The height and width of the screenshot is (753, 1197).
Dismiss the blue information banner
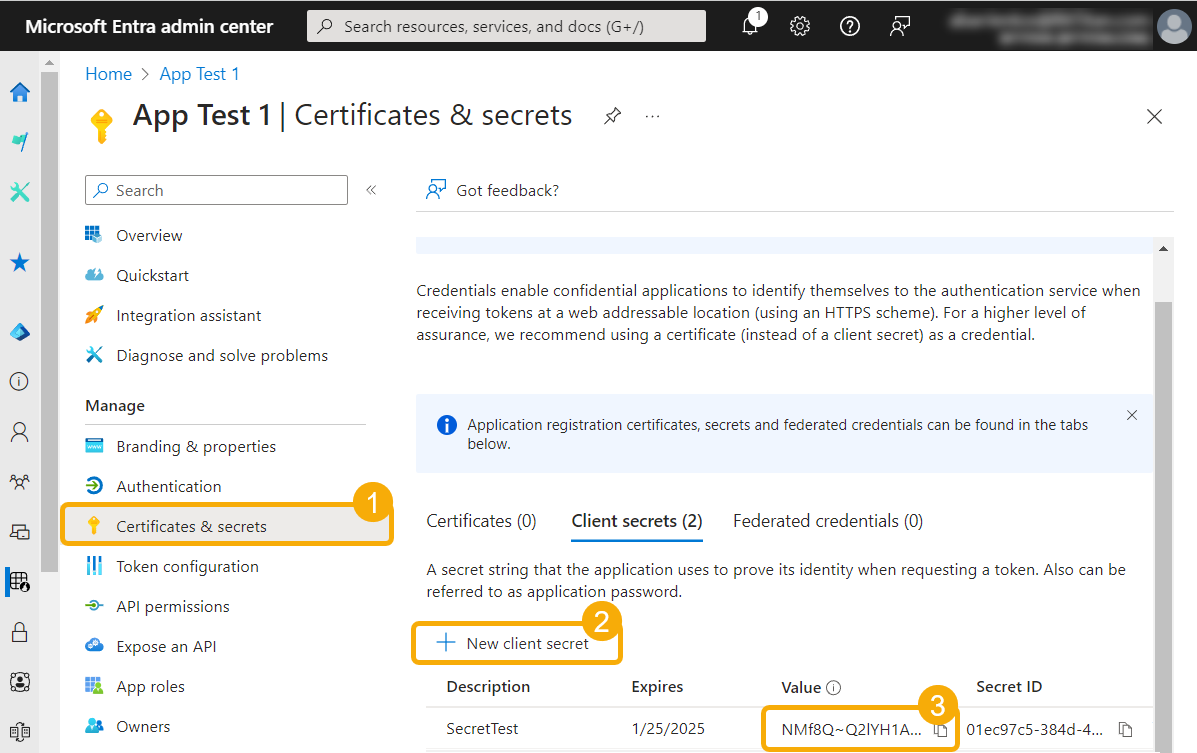tap(1131, 414)
